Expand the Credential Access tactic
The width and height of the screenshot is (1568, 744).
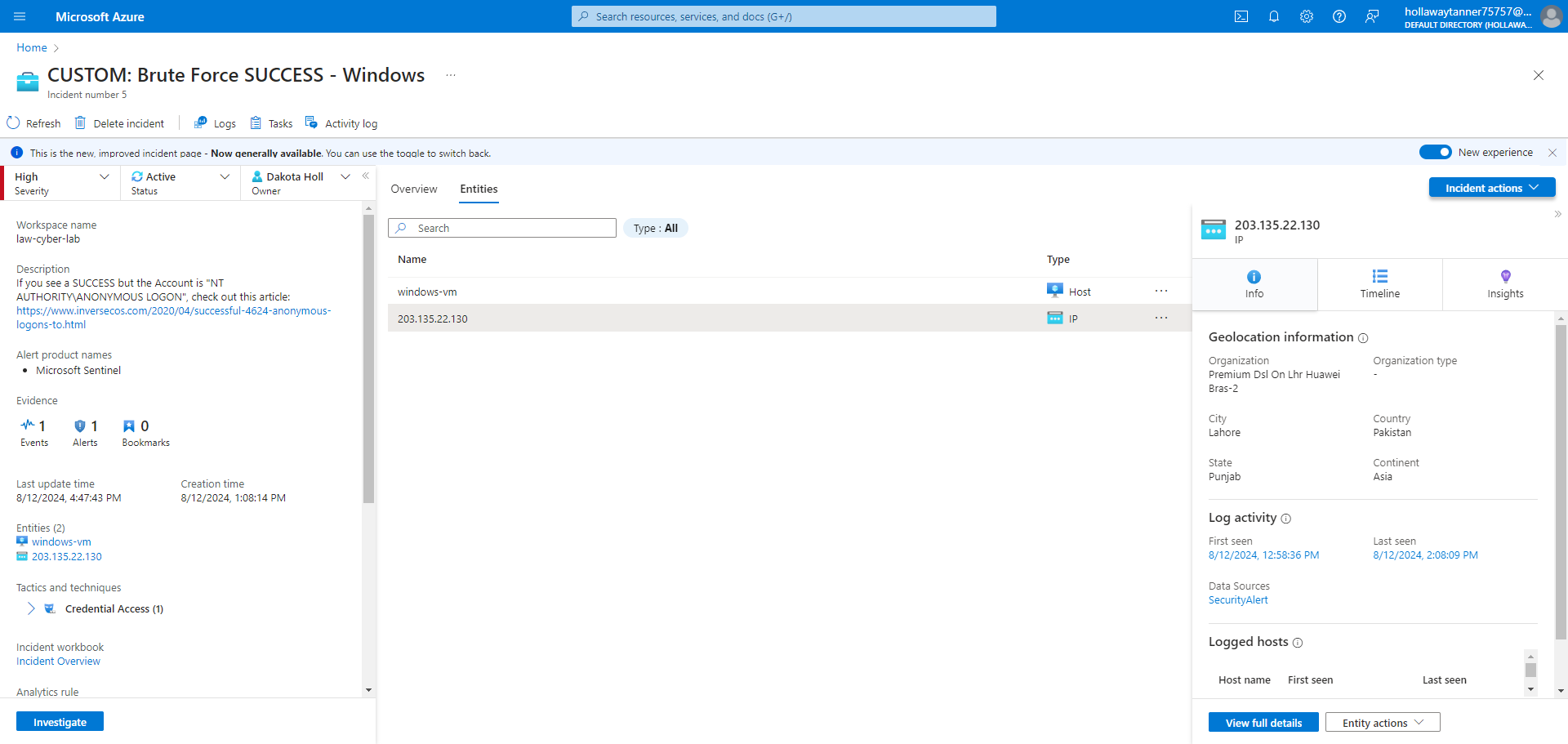[31, 608]
